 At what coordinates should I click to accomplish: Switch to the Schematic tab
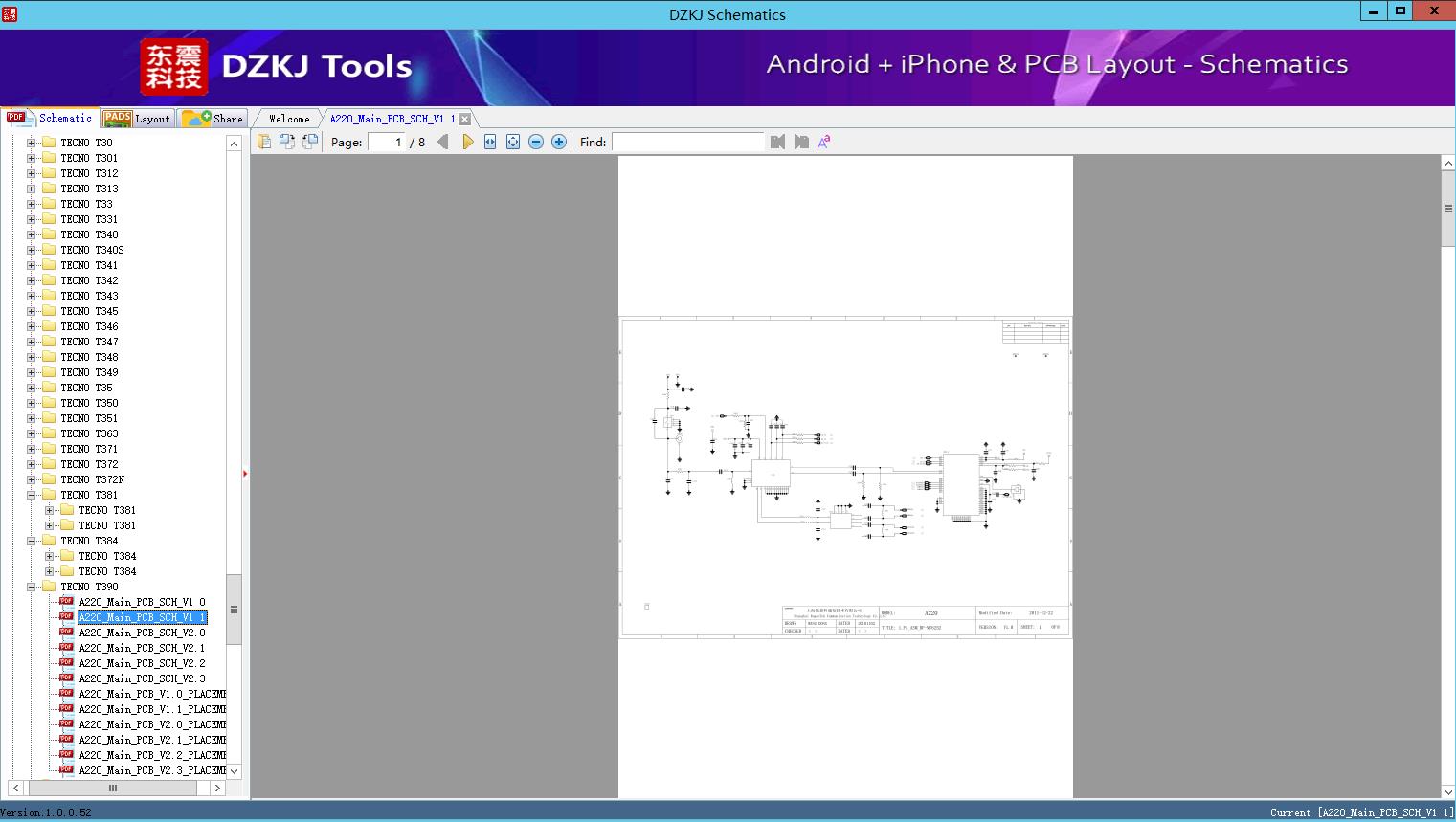(x=50, y=118)
